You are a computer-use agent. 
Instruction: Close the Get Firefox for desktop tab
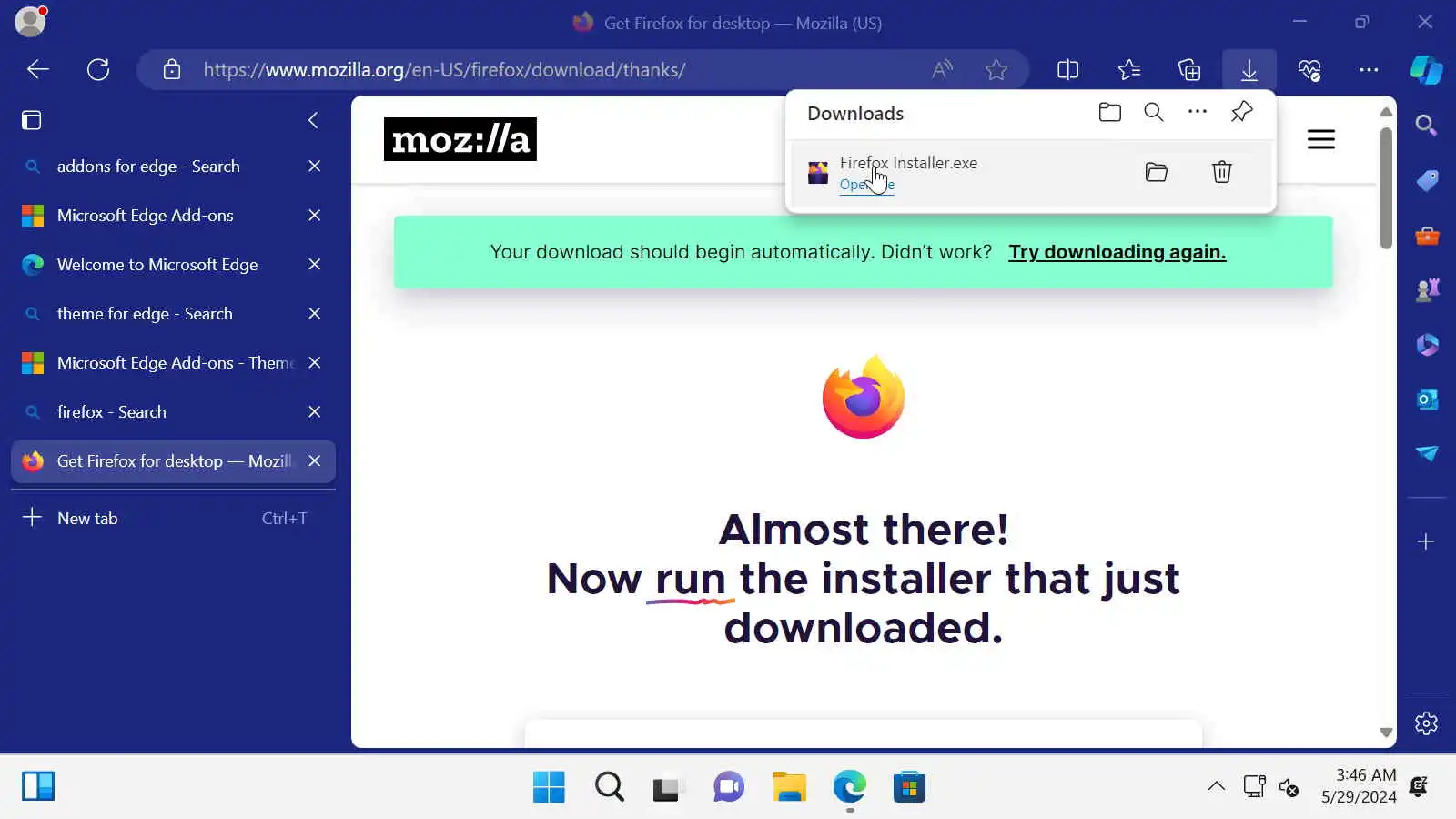coord(315,461)
